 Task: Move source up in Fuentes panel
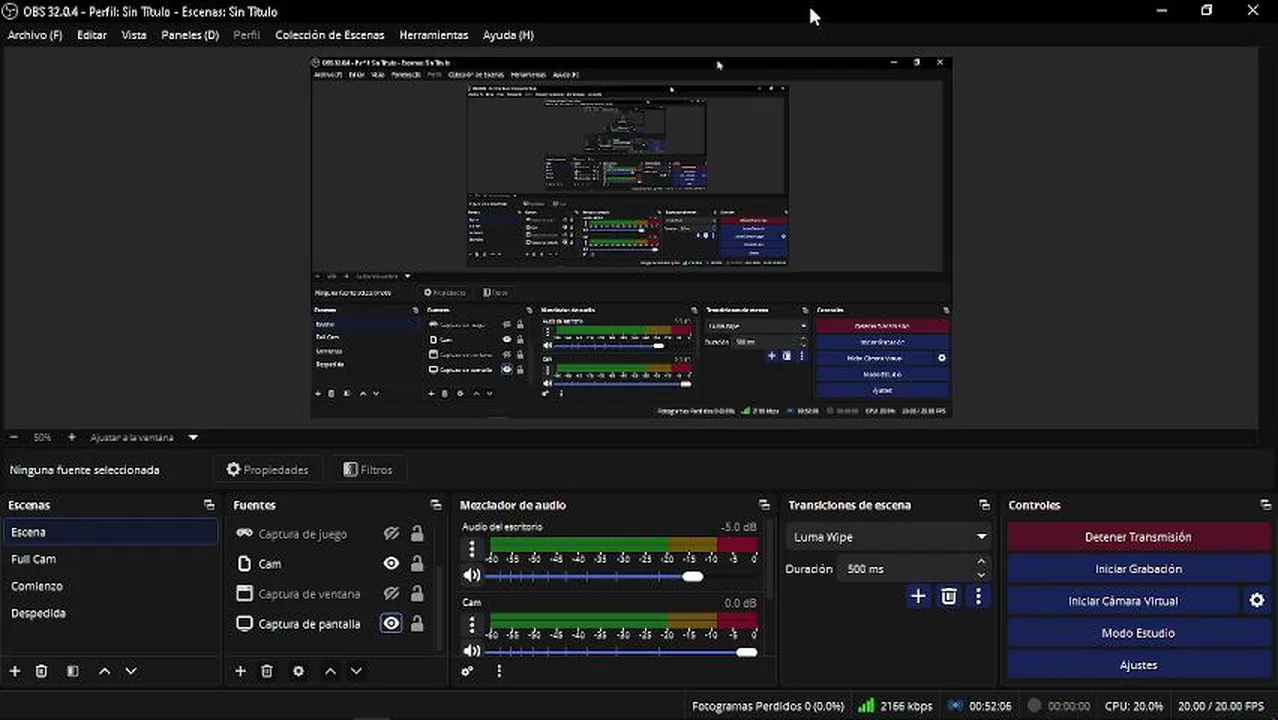[330, 671]
